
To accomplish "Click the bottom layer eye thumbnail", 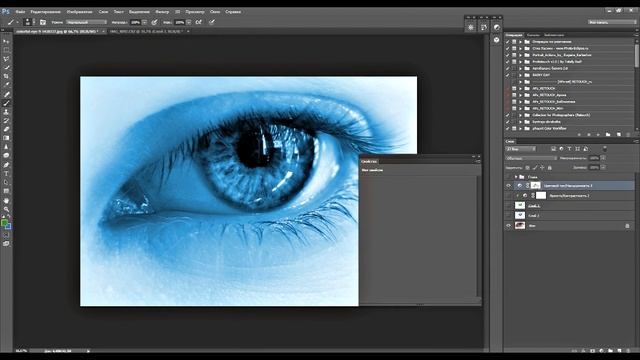I will click(520, 225).
